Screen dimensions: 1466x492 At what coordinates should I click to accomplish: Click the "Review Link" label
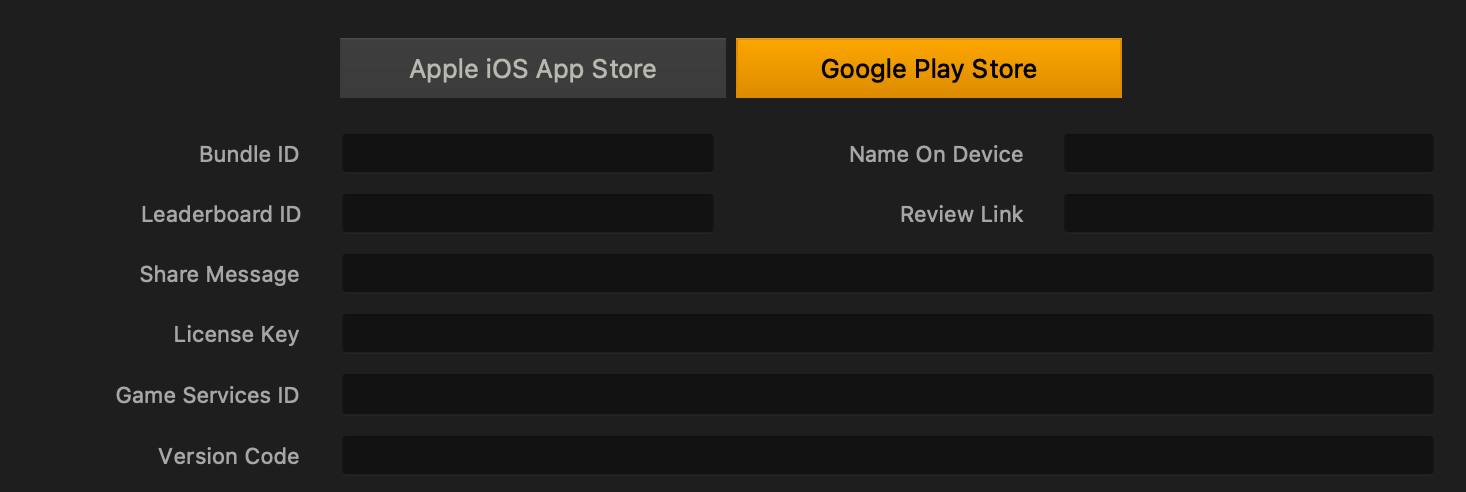coord(962,214)
